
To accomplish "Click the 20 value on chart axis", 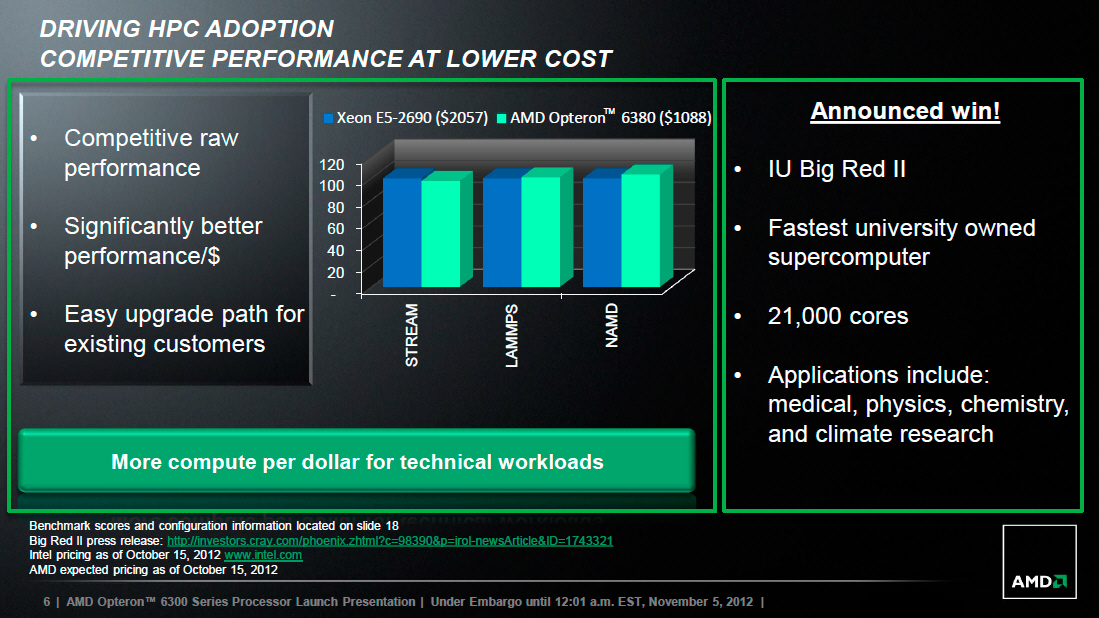I will [x=336, y=272].
